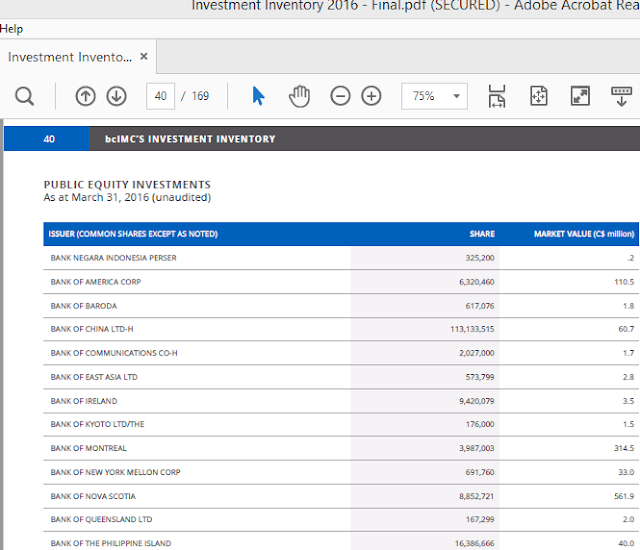Click share count 6,320,460
The height and width of the screenshot is (550, 640).
tap(477, 282)
